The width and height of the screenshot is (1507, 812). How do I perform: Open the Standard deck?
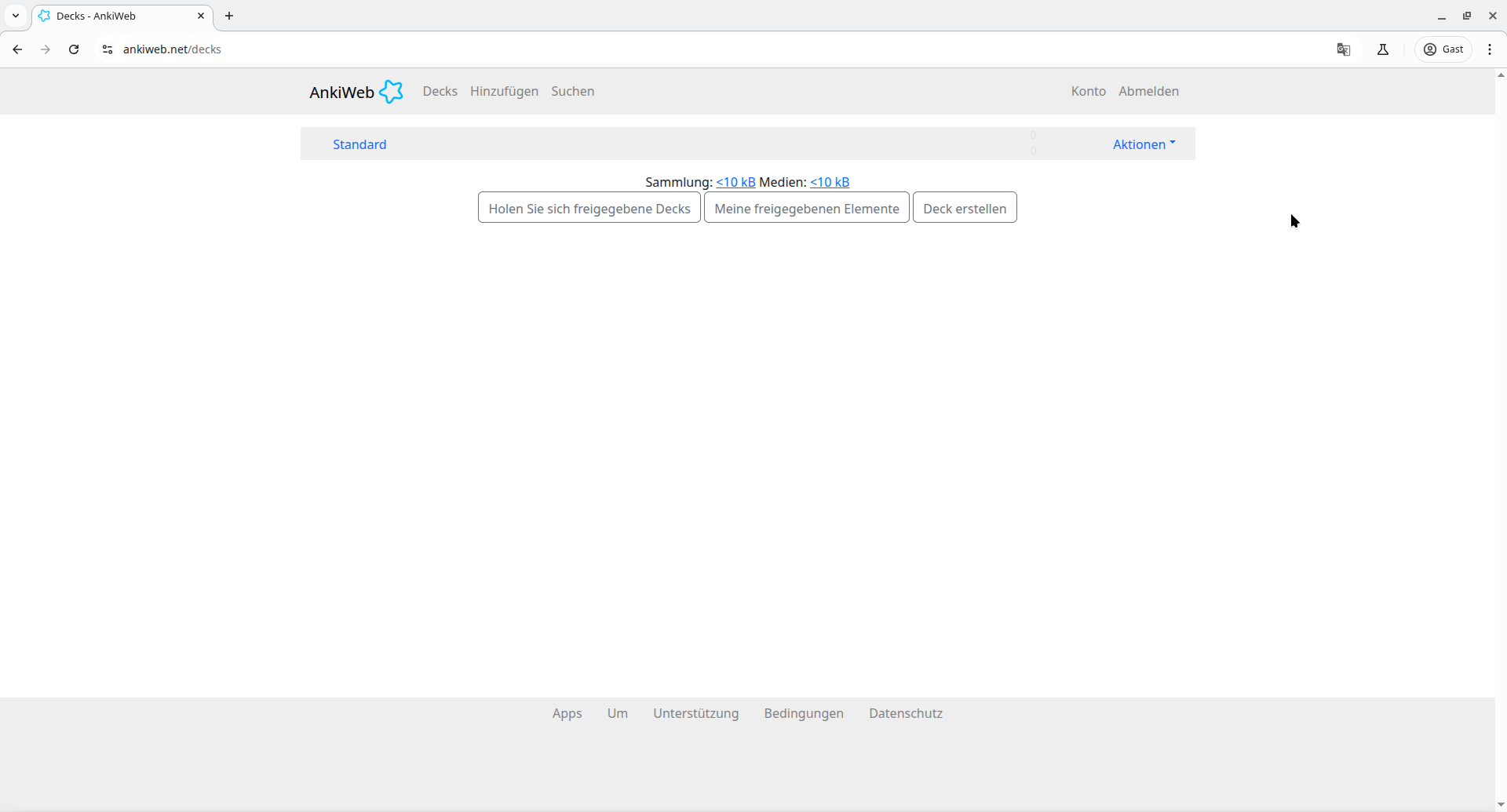pyautogui.click(x=359, y=144)
